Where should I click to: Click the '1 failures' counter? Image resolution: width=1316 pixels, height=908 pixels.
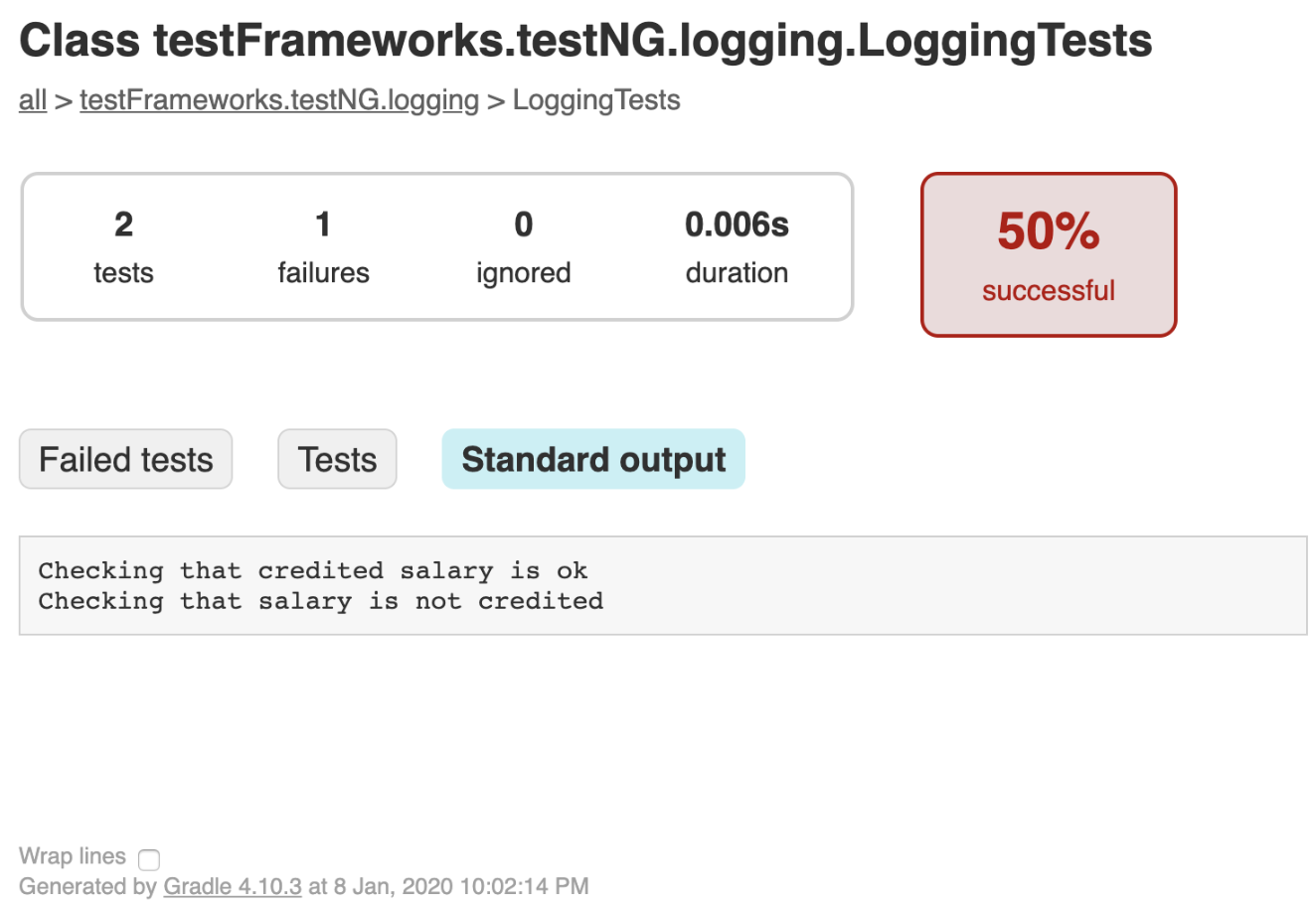pos(323,245)
